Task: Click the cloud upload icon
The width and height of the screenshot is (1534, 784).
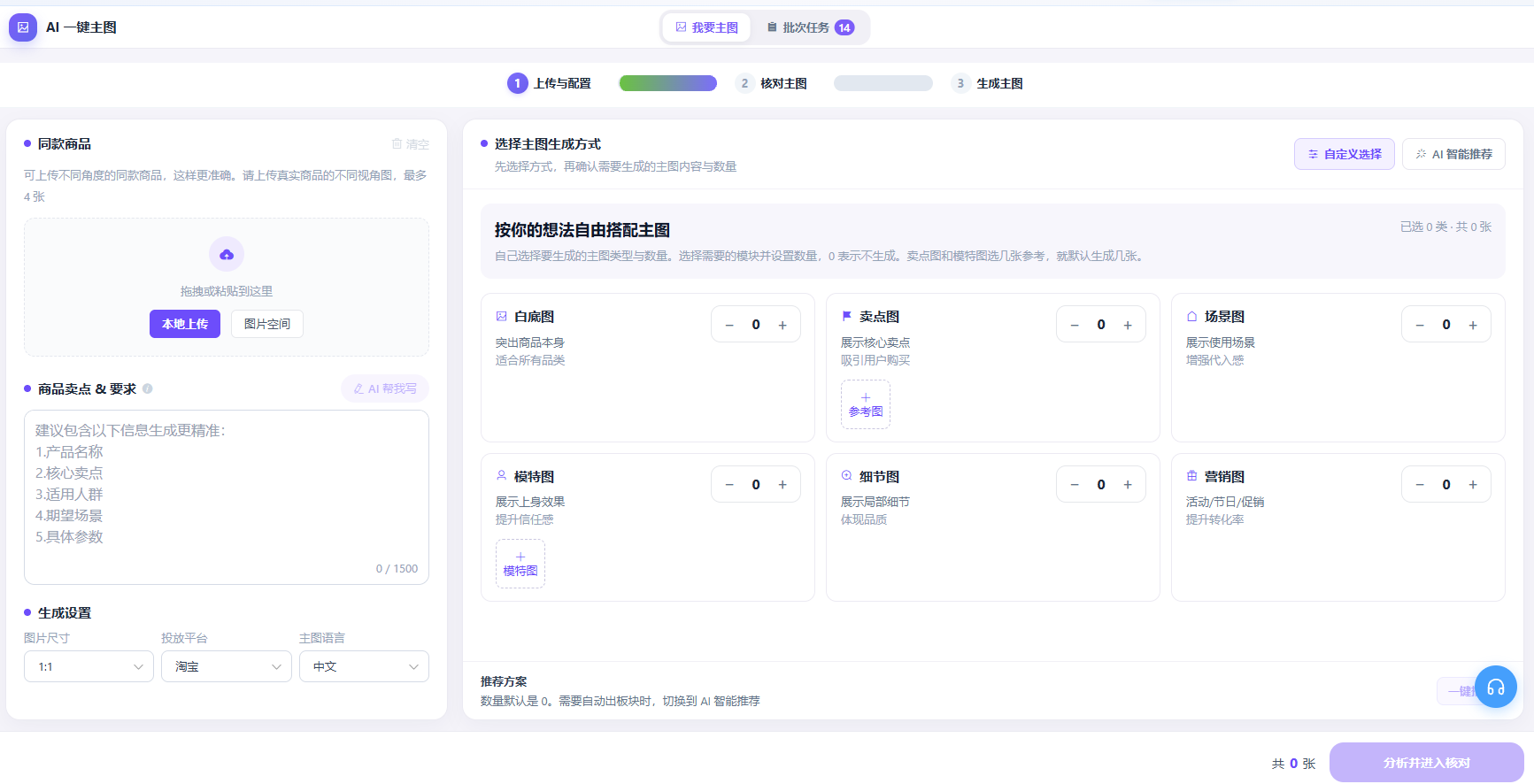Action: [227, 254]
